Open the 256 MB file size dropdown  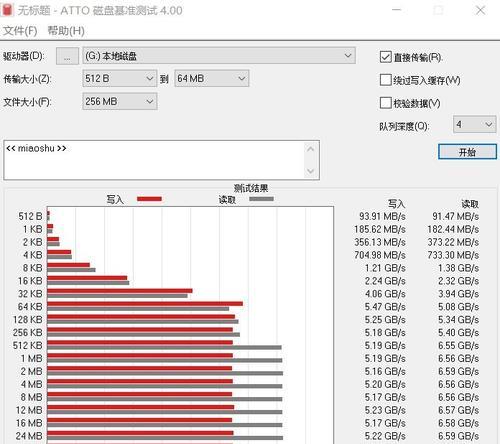tap(120, 101)
